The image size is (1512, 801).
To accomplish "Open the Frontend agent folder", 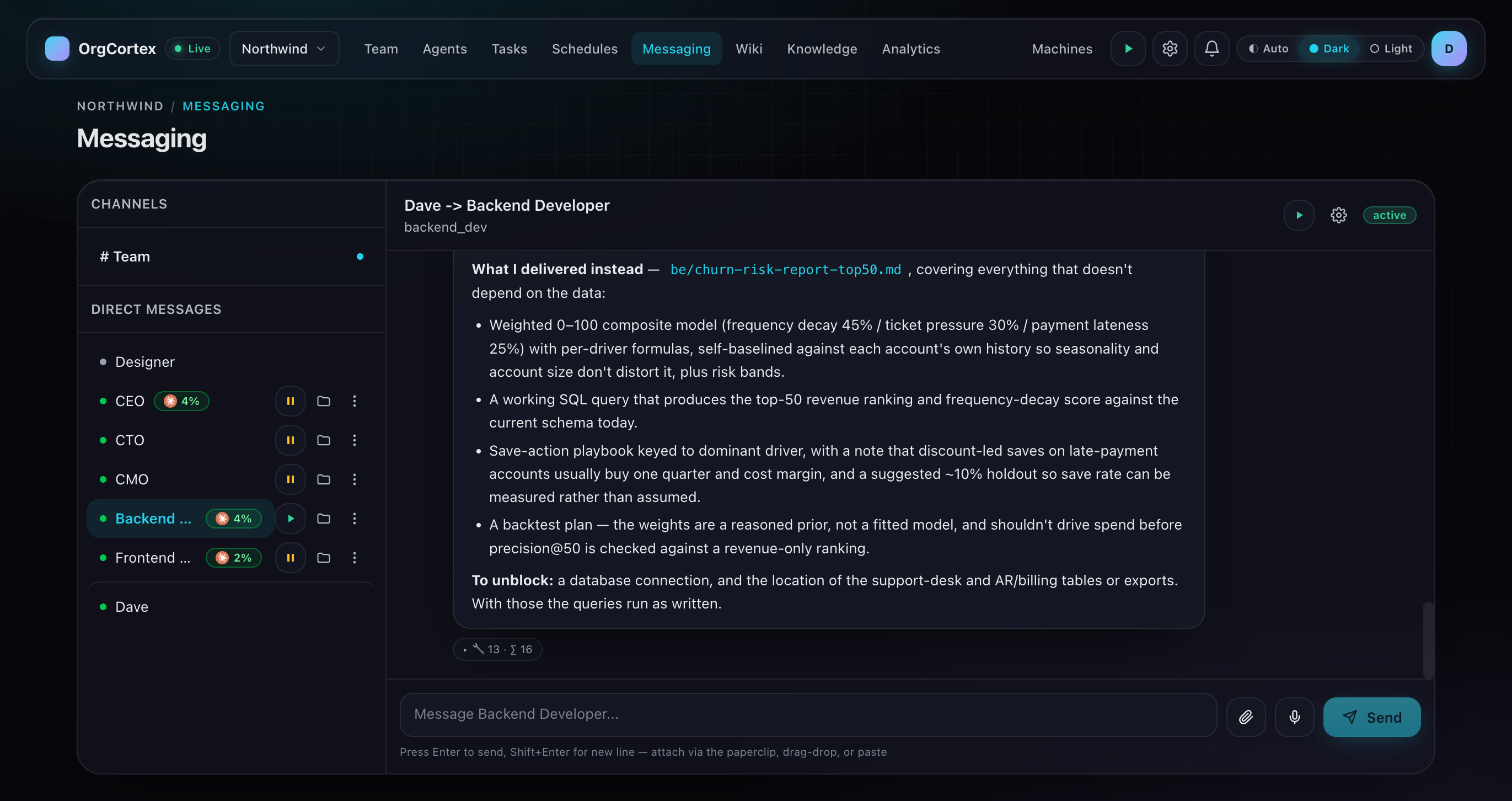I will point(324,558).
